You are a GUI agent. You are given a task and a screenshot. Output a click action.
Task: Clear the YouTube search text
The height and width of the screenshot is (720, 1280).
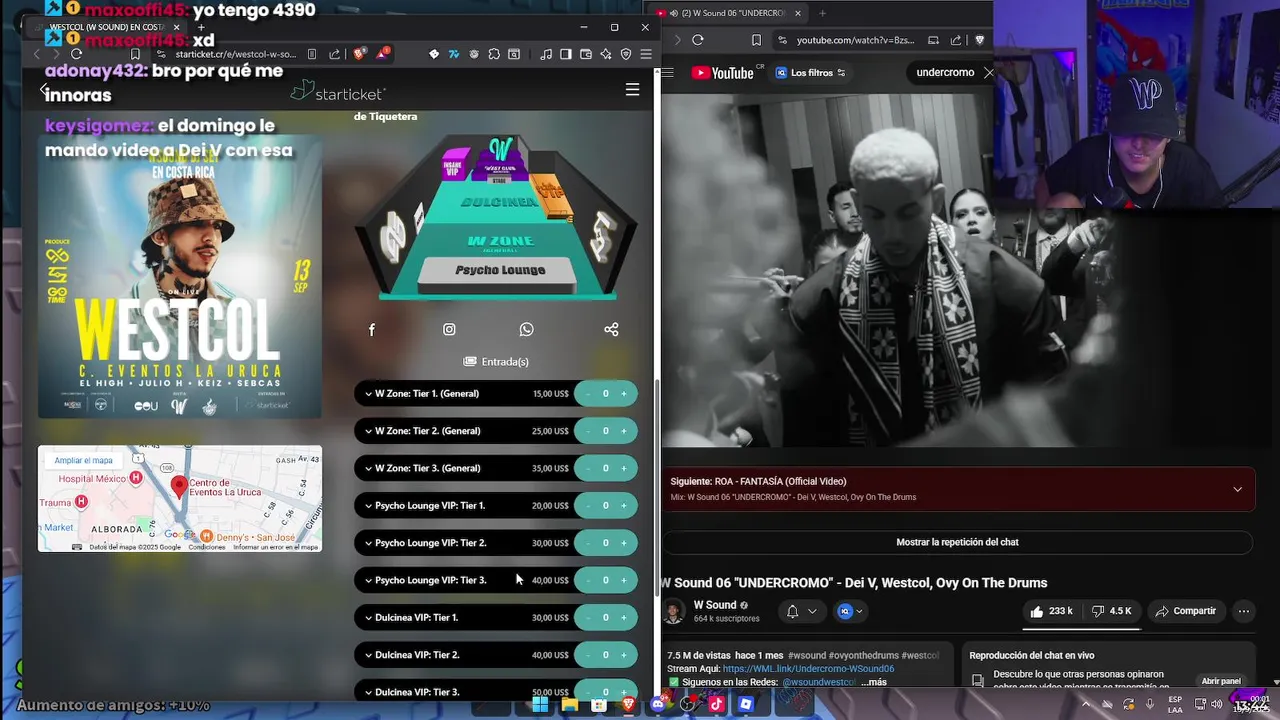tap(989, 73)
